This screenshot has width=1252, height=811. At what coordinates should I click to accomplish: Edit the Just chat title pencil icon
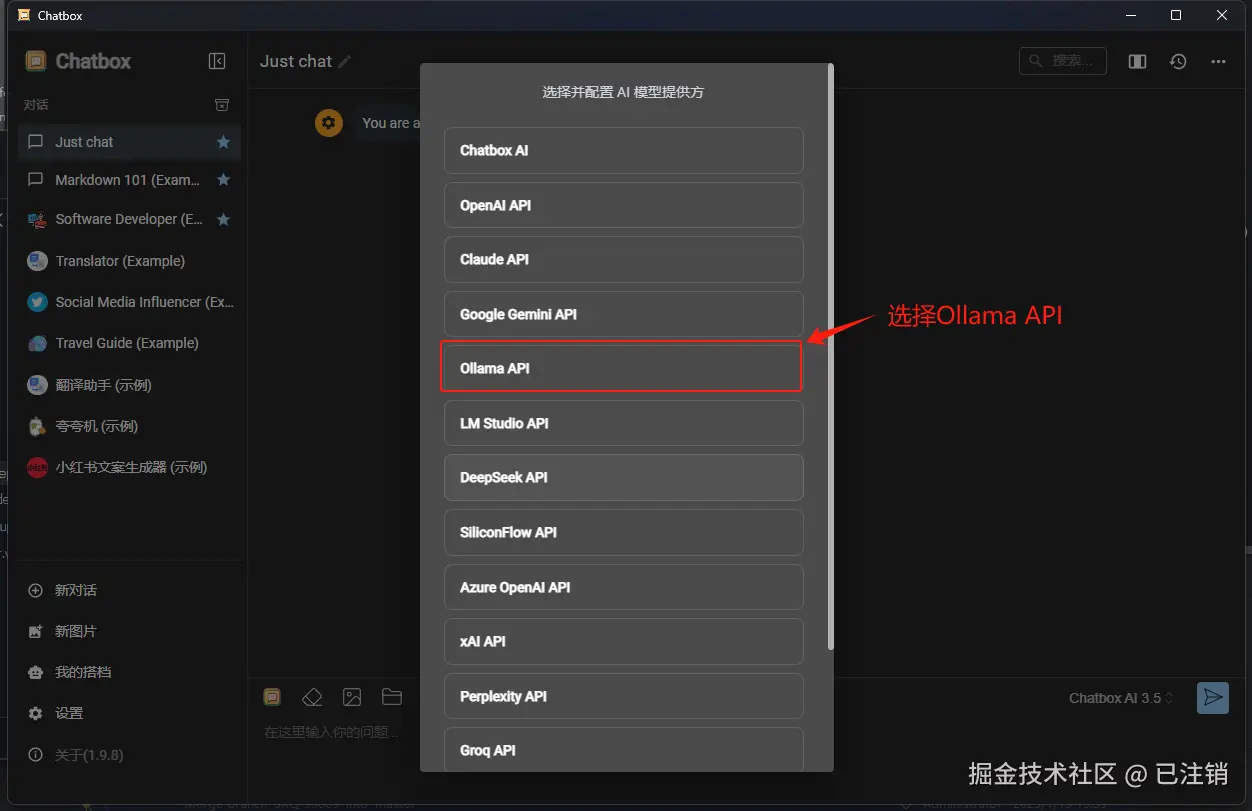pos(345,61)
